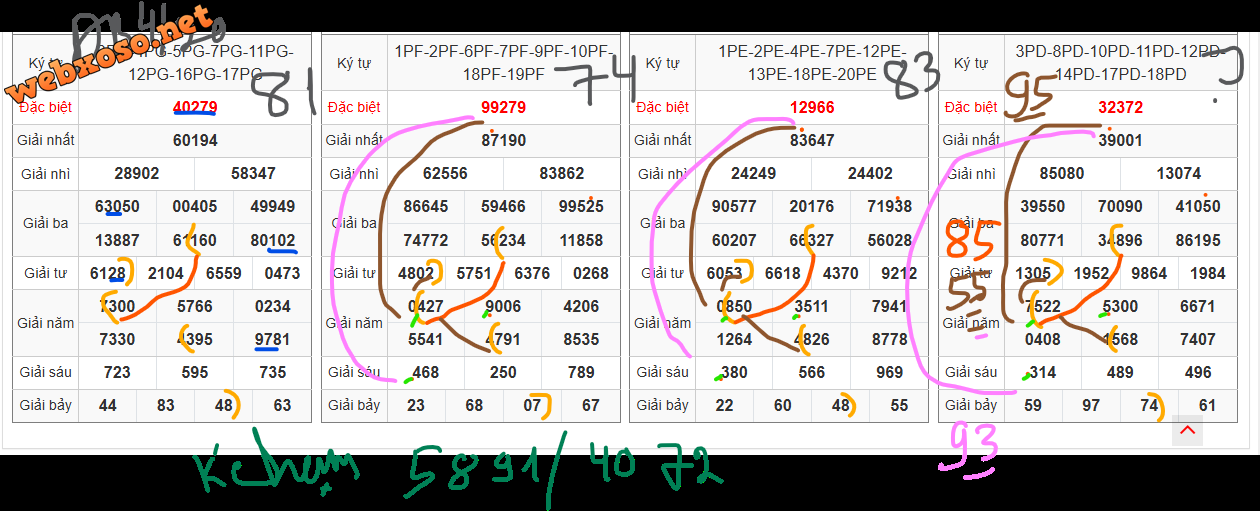1260x511 pixels.
Task: Select red special prize number 12966
Action: (x=811, y=107)
